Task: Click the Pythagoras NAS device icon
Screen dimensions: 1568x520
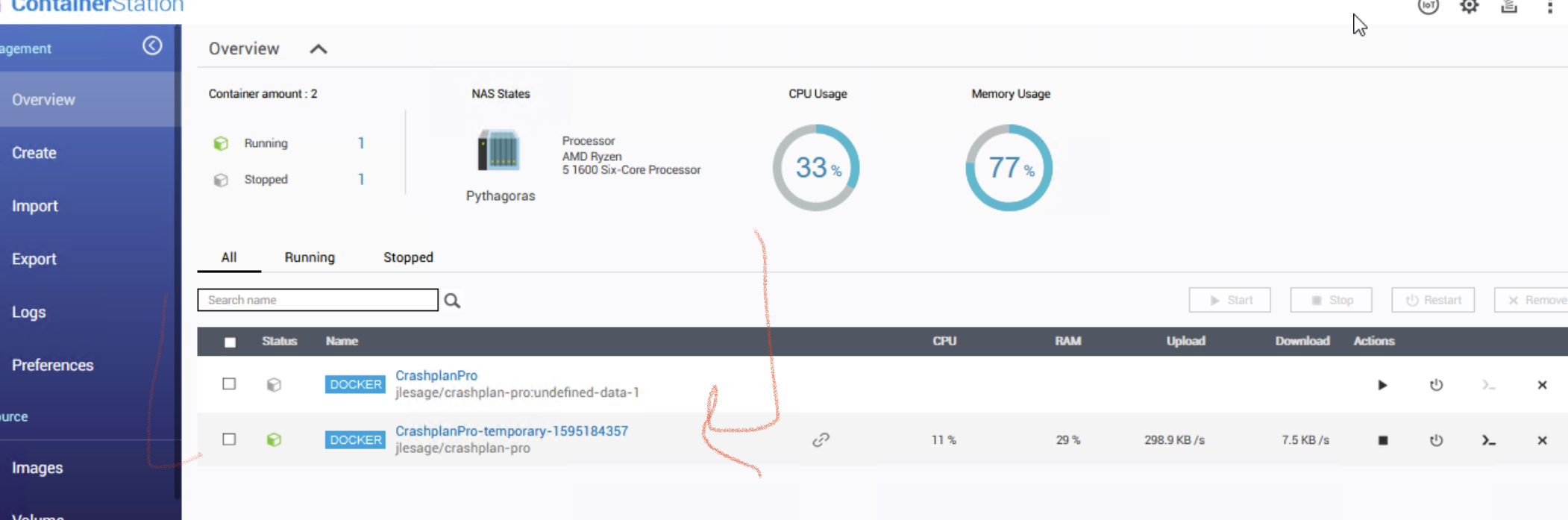Action: coord(498,151)
